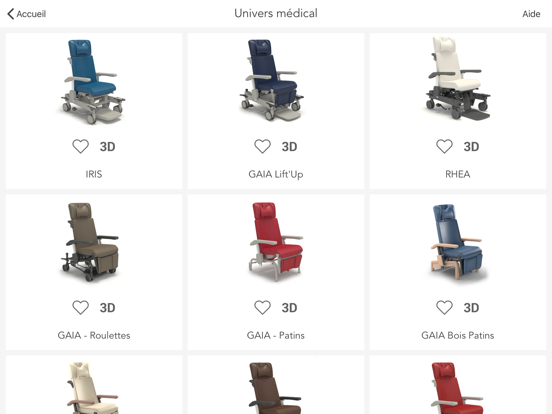View GAIA - Roulettes in 3D

tap(107, 308)
